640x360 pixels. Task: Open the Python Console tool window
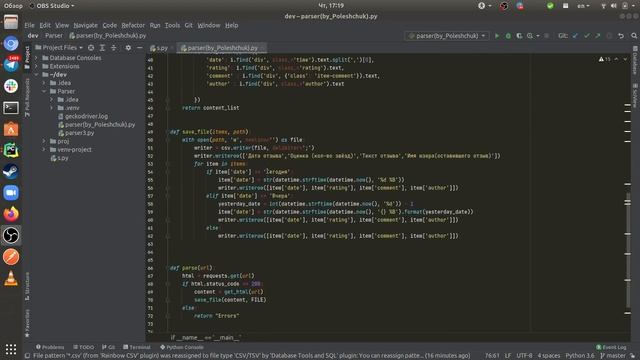182,347
